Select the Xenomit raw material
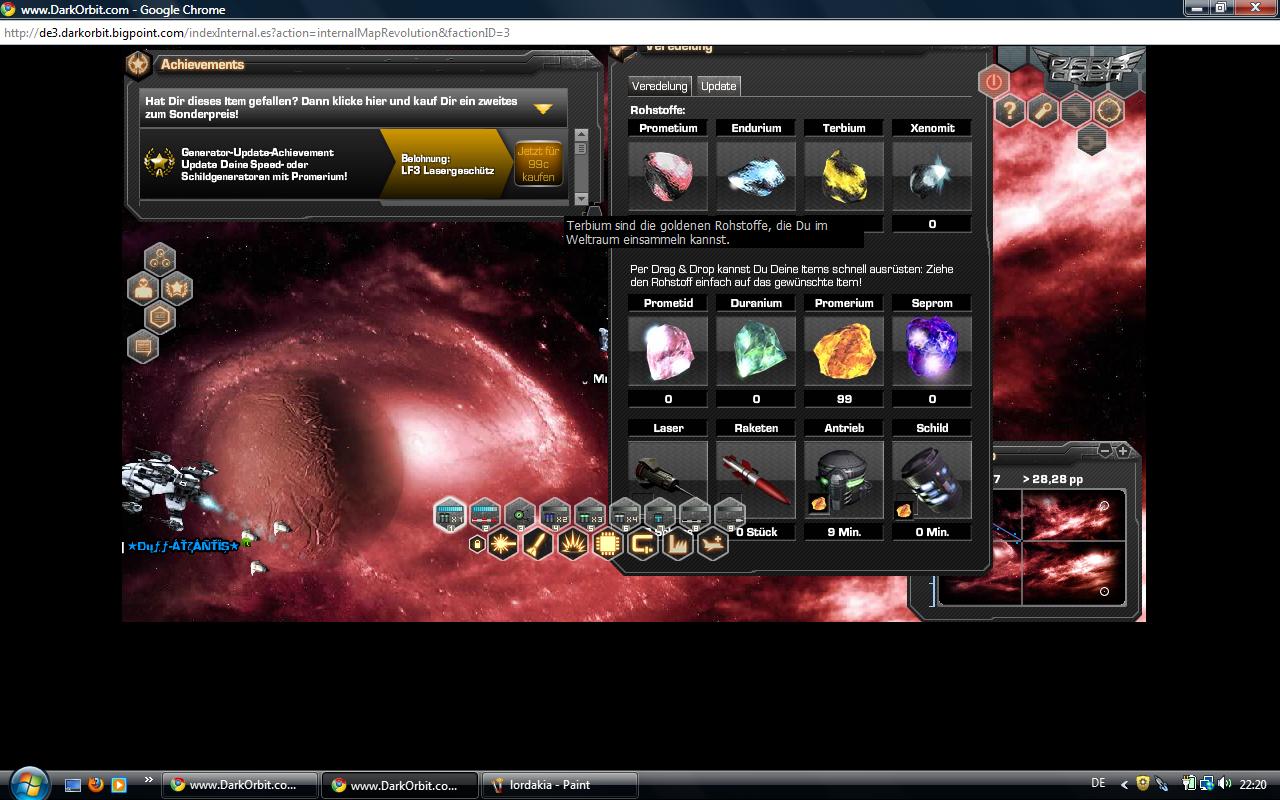This screenshot has width=1280, height=800. (x=932, y=176)
